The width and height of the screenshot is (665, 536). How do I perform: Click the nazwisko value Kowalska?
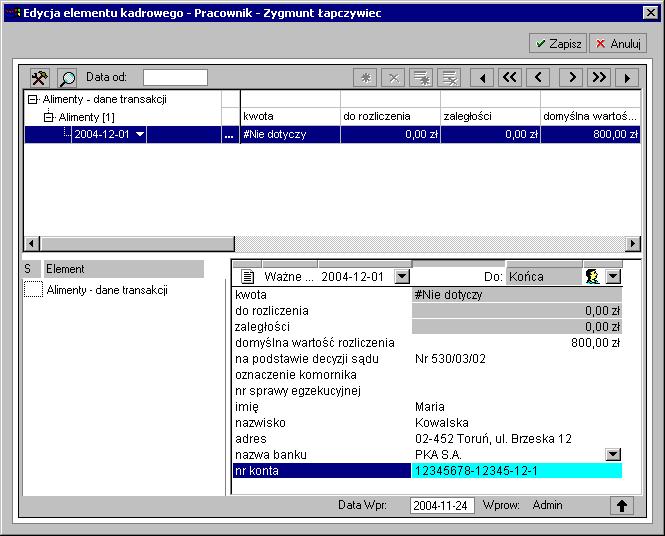(441, 423)
